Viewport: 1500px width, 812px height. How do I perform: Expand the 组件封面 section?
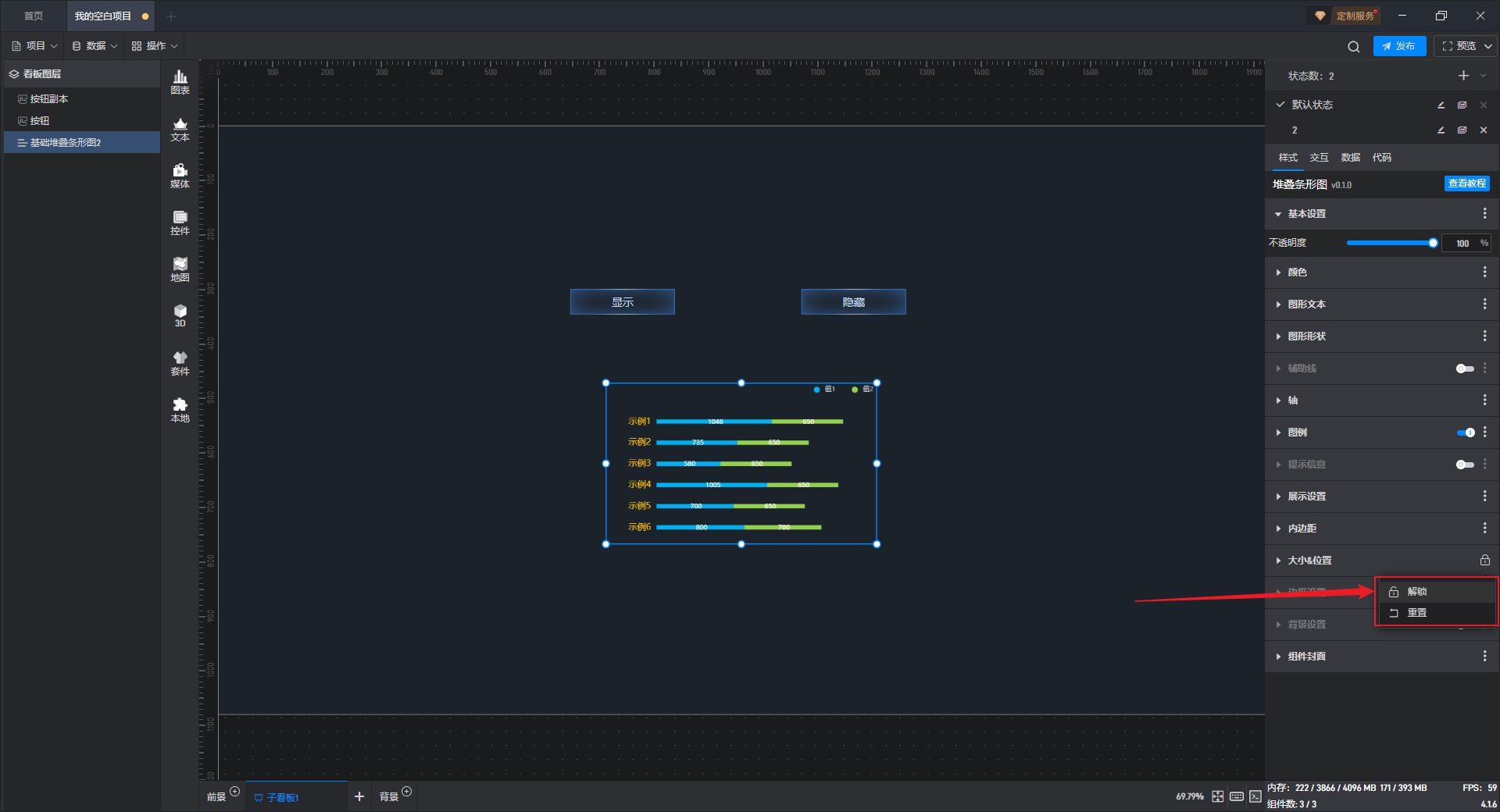(x=1278, y=657)
